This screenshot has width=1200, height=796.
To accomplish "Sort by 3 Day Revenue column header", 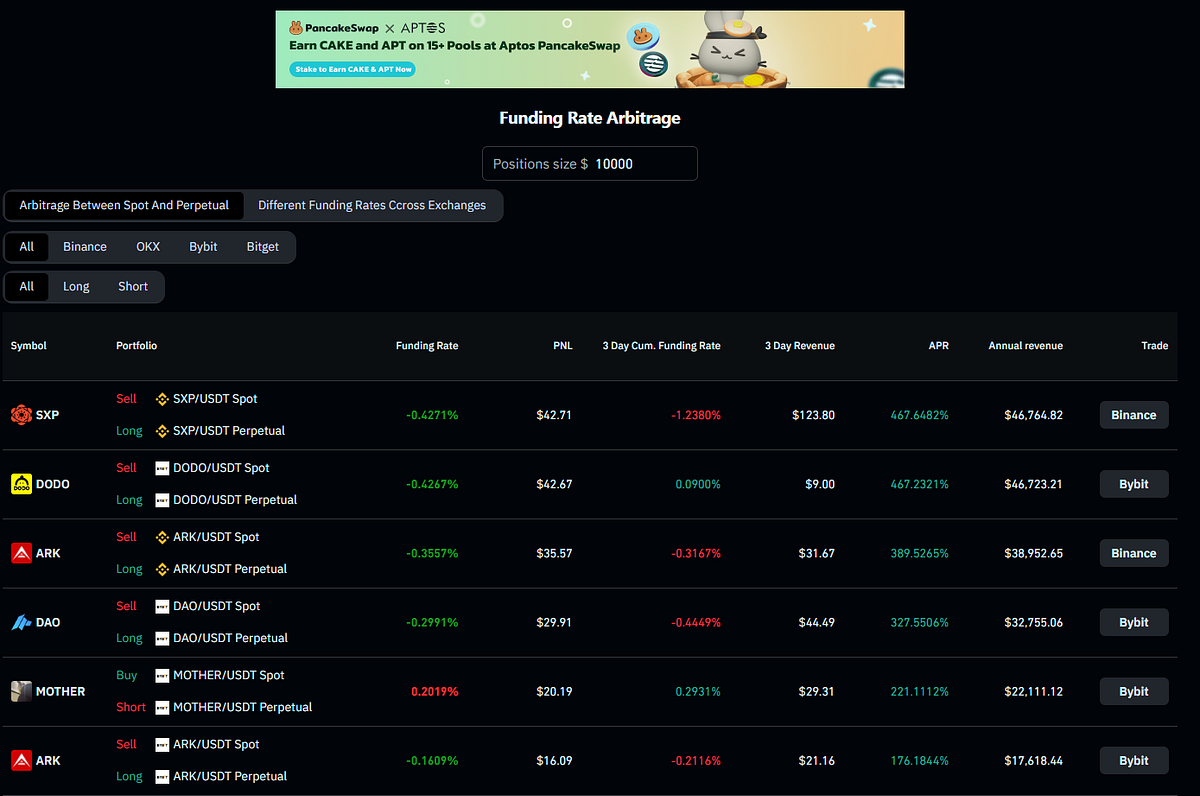I will pyautogui.click(x=800, y=346).
